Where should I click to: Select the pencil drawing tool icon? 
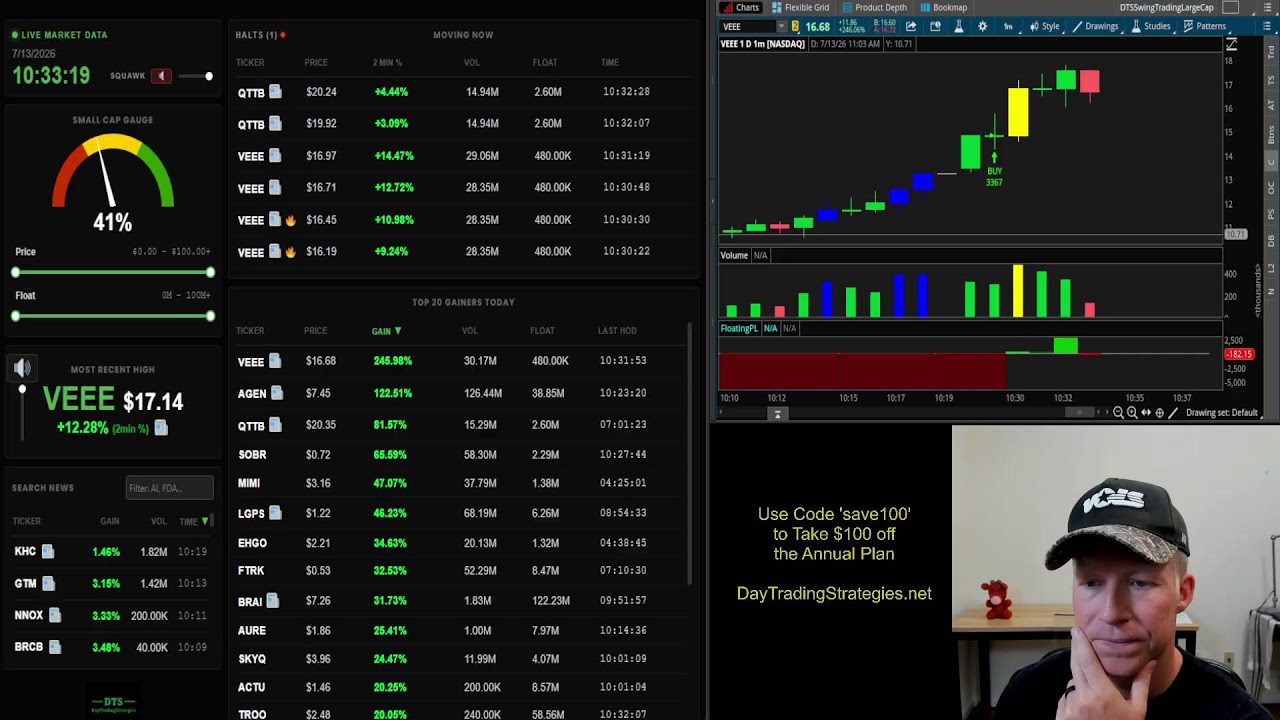[x=1173, y=412]
